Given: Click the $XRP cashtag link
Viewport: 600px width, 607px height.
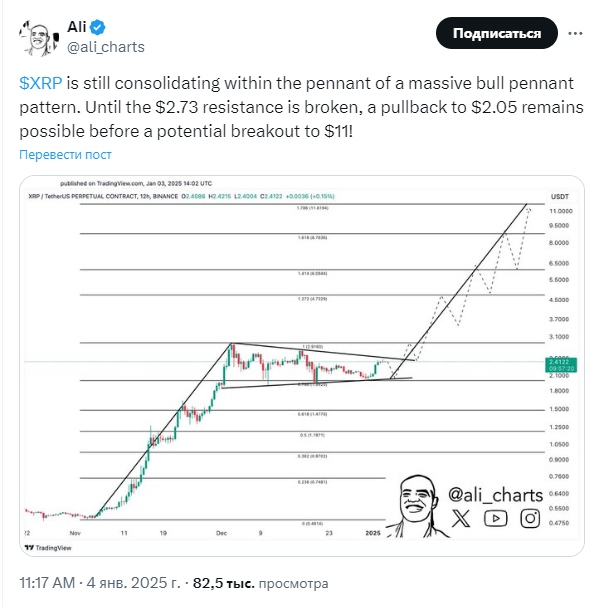Looking at the screenshot, I should click(41, 83).
